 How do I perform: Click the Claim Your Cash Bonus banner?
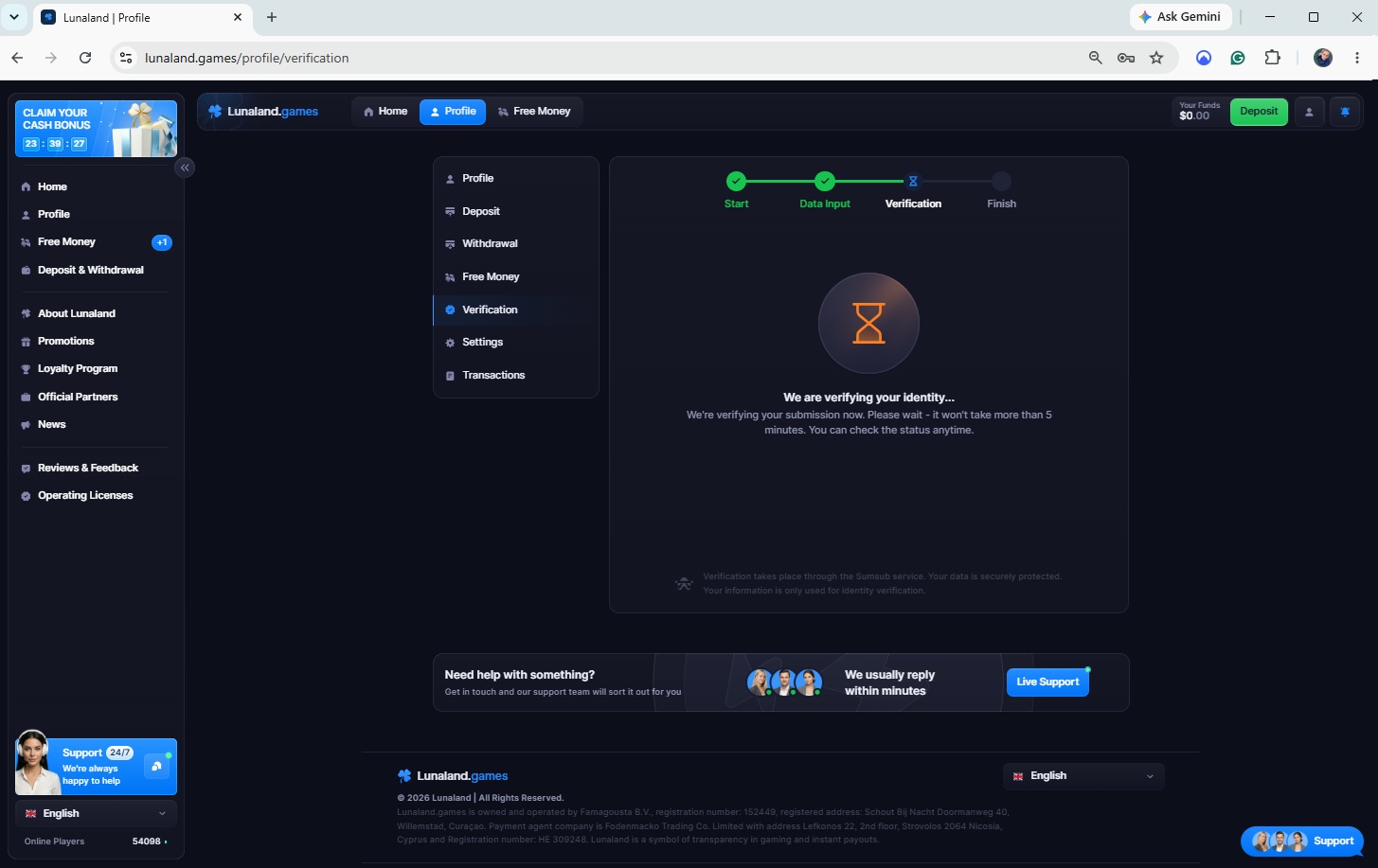tap(97, 129)
